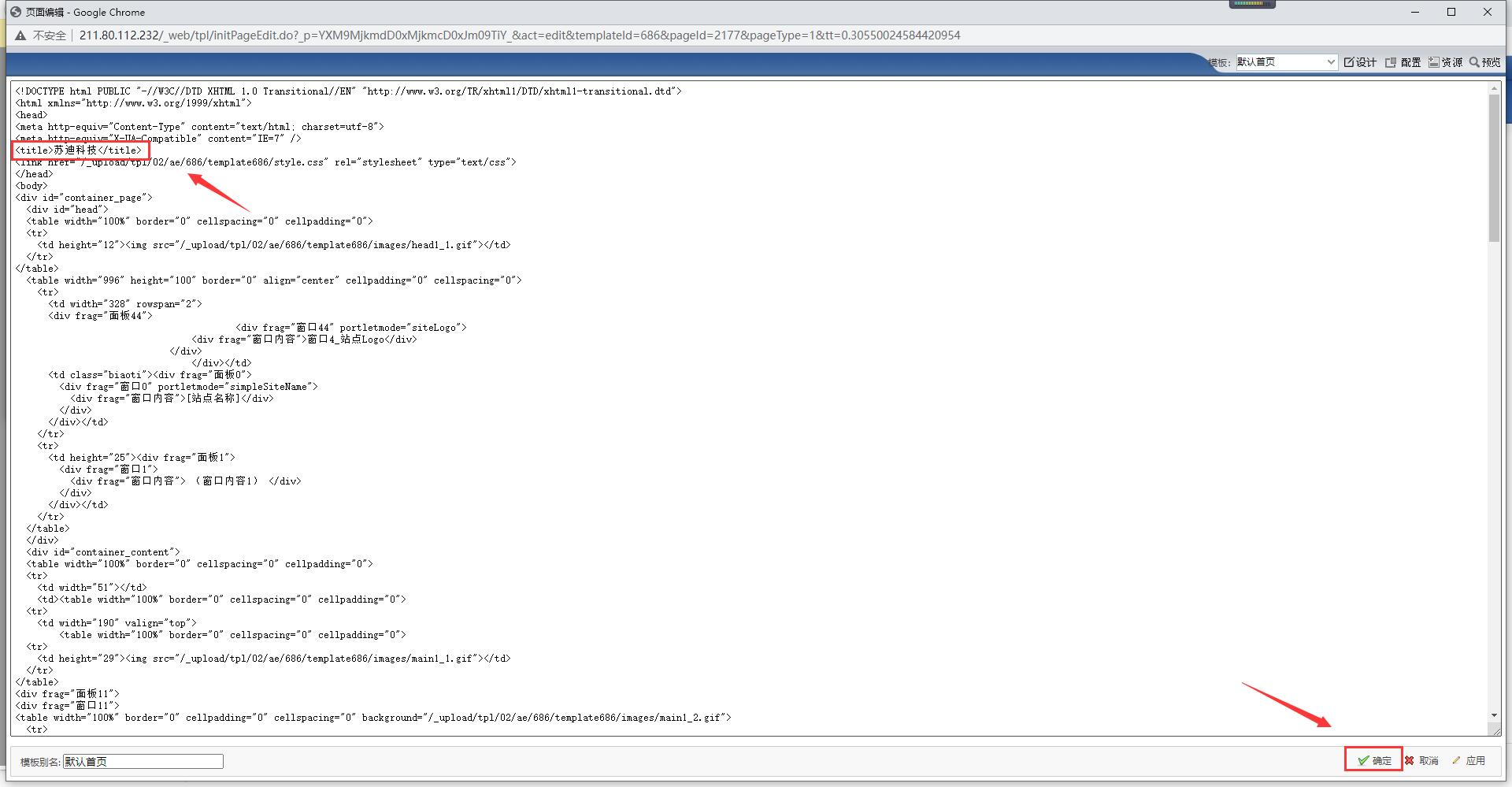This screenshot has height=787, width=1512.
Task: Click the line with container_content div
Action: point(102,552)
